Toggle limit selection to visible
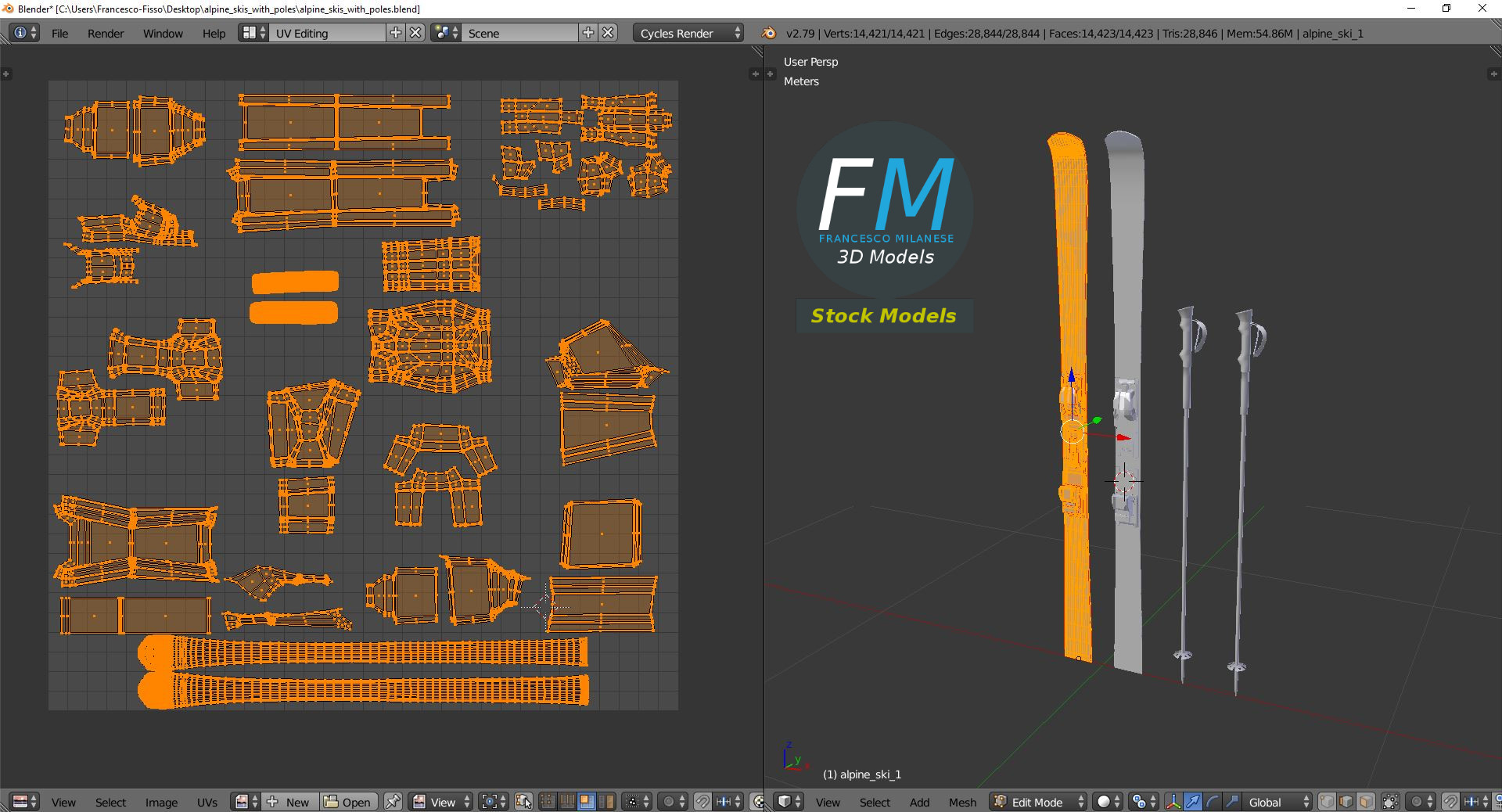Image resolution: width=1502 pixels, height=812 pixels. [1390, 802]
